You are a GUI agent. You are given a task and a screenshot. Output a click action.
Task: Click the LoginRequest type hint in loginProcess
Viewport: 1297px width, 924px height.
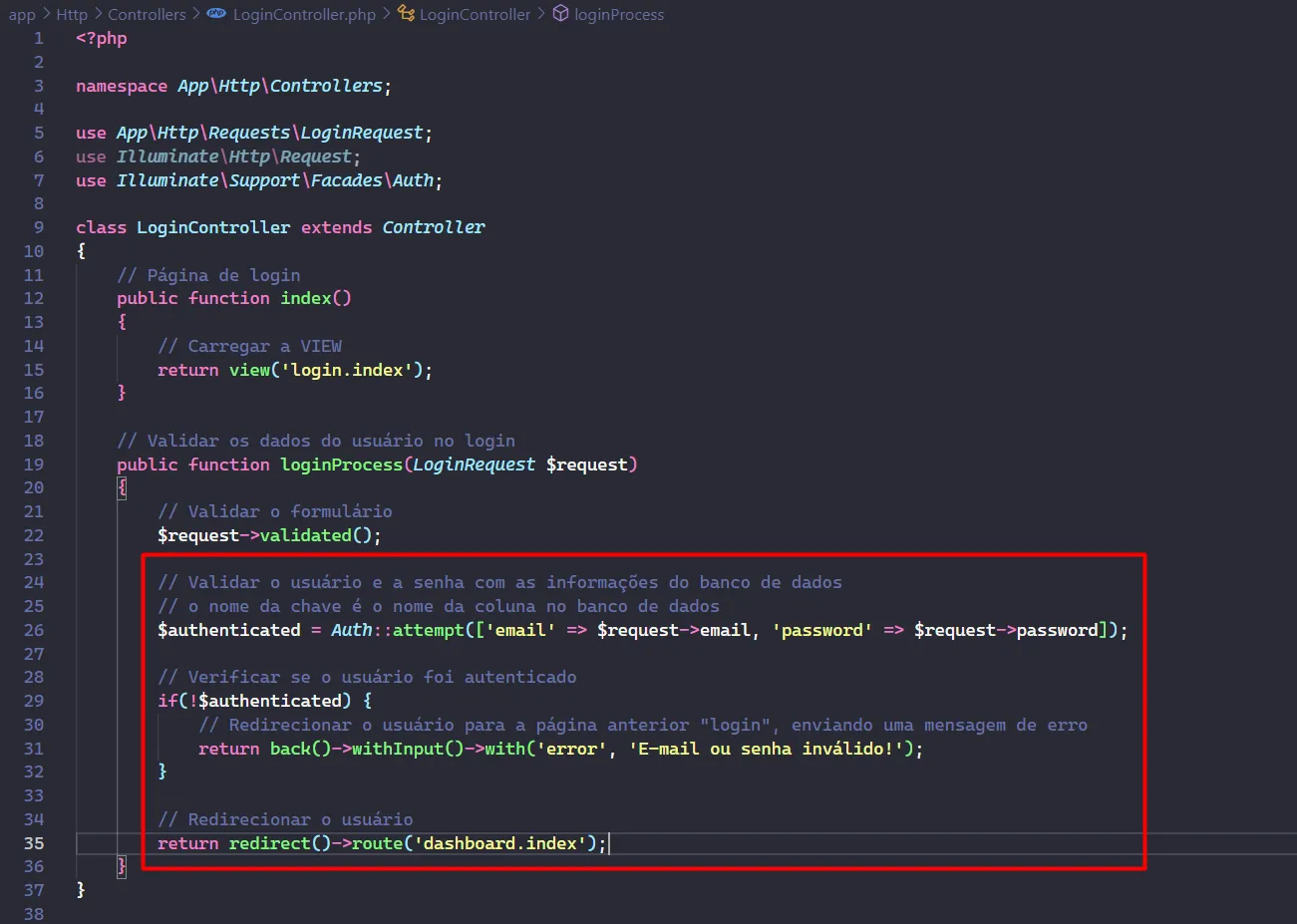coord(474,464)
